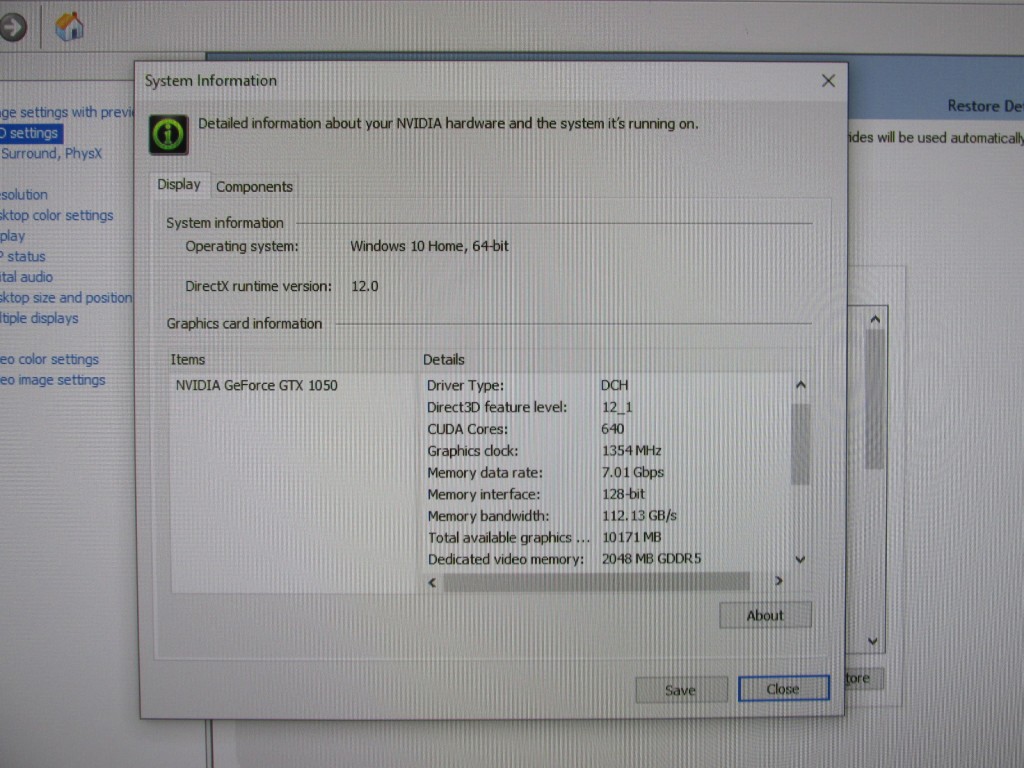
Task: Click Dedicated video memory 2048 MB GDDR5
Action: [x=651, y=559]
